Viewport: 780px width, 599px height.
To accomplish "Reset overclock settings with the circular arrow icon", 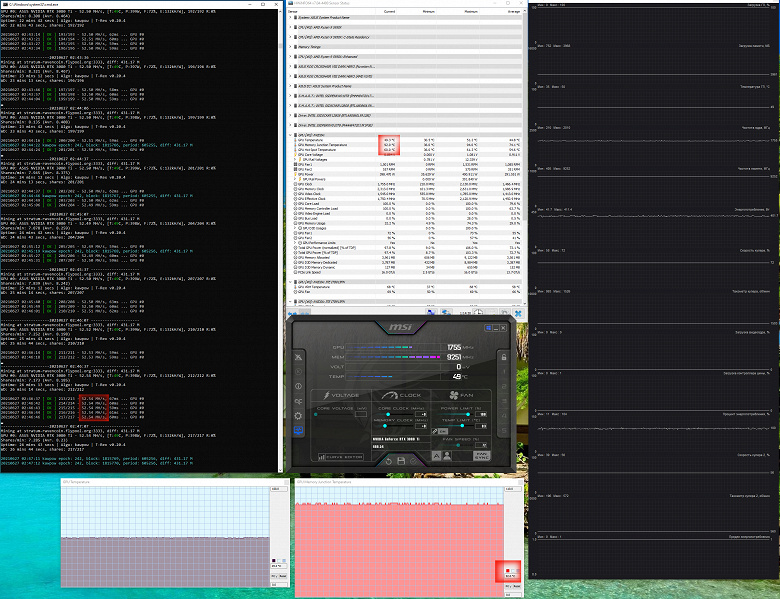I will point(389,461).
